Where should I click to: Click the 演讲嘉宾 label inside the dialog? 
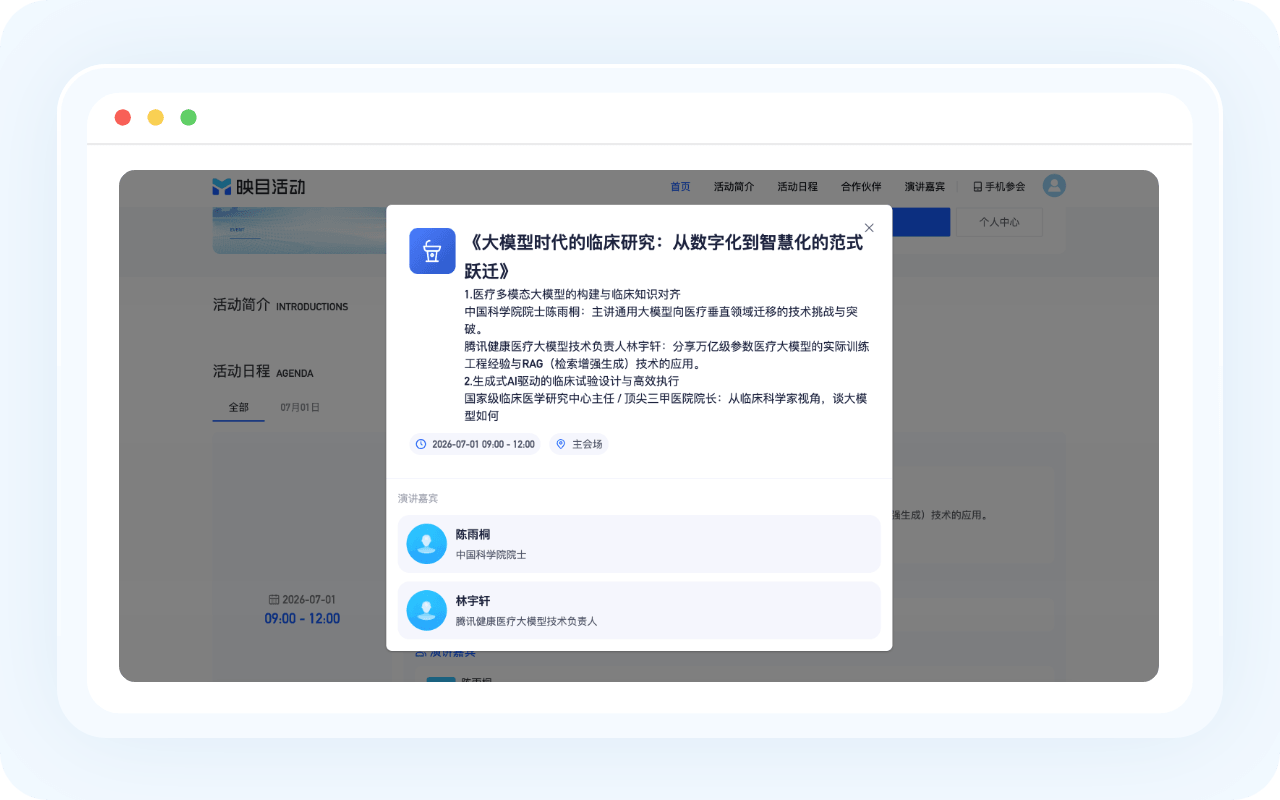[x=418, y=499]
